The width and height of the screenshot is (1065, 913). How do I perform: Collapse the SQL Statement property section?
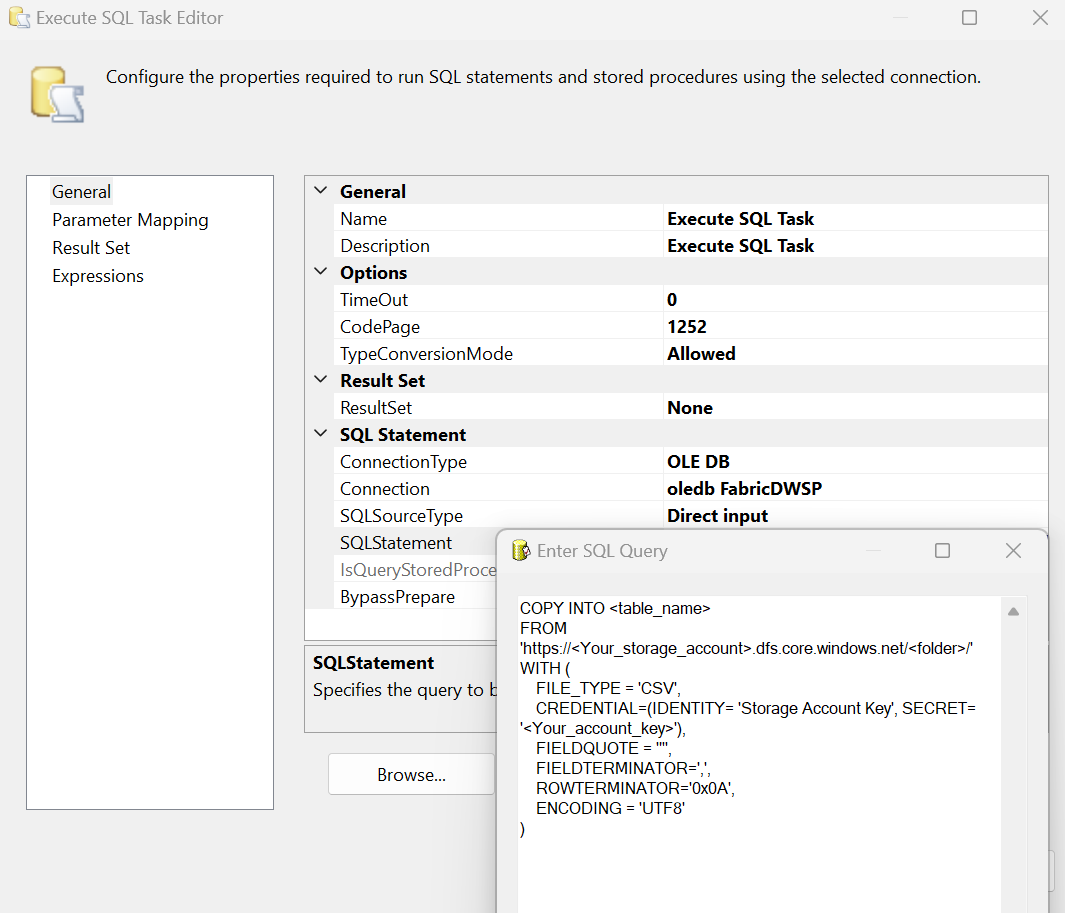click(320, 434)
